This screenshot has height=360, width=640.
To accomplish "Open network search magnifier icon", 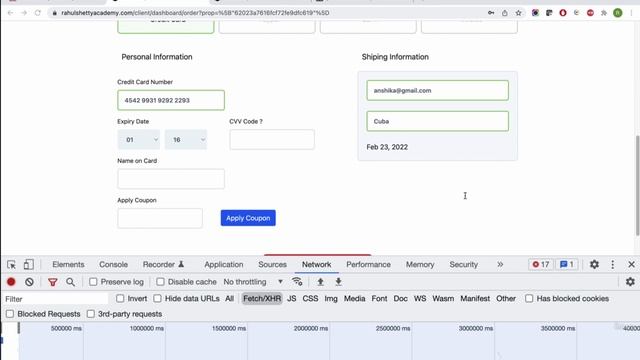I will point(71,282).
